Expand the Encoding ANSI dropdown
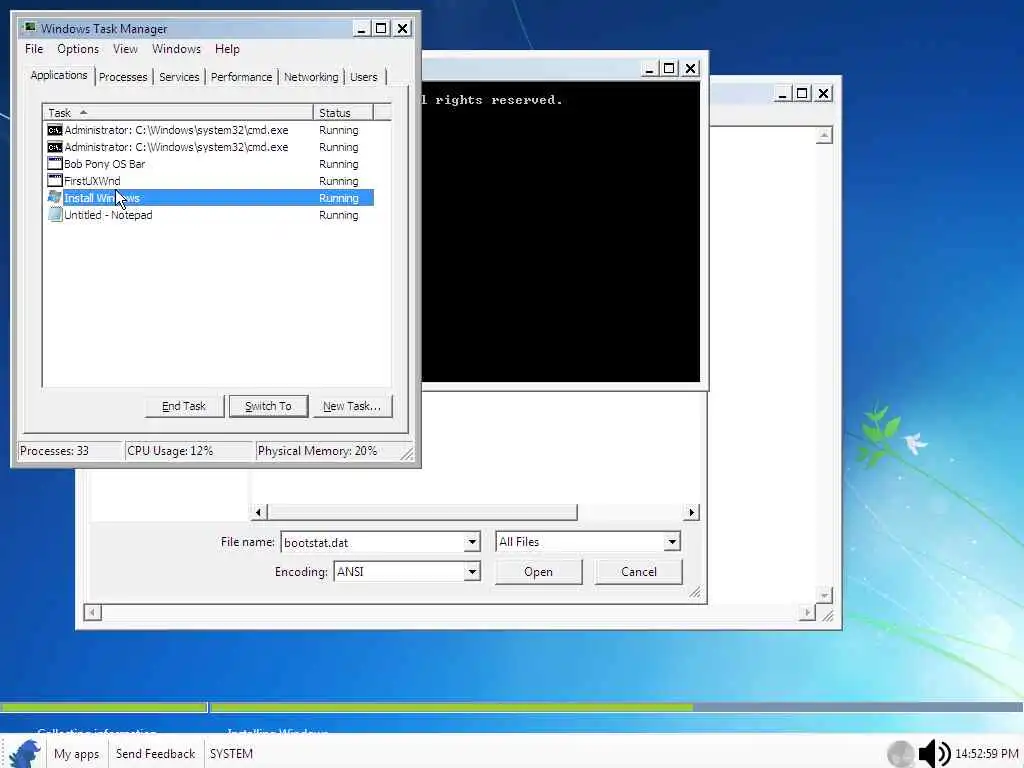The image size is (1024, 768). click(x=472, y=571)
